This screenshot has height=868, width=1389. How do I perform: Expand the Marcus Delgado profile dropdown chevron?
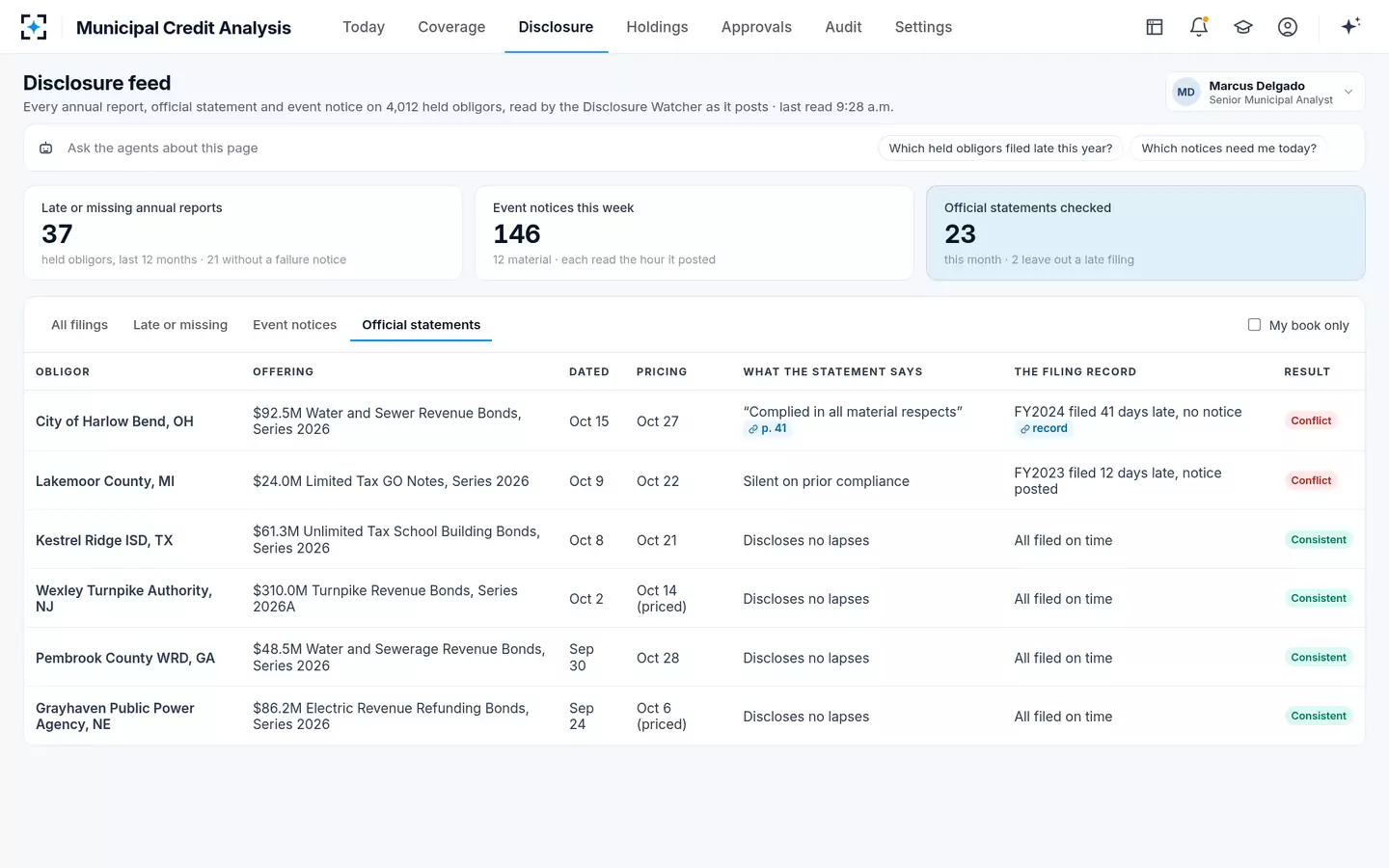coord(1348,93)
